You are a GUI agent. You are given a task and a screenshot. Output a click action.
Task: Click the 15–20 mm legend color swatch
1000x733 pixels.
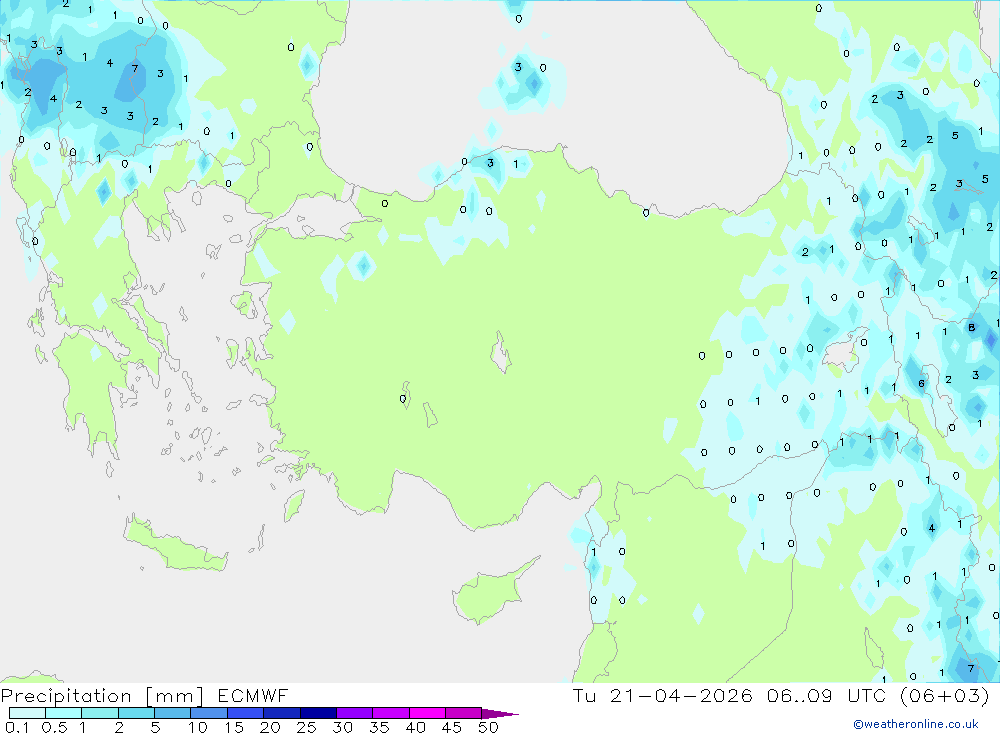(x=246, y=713)
